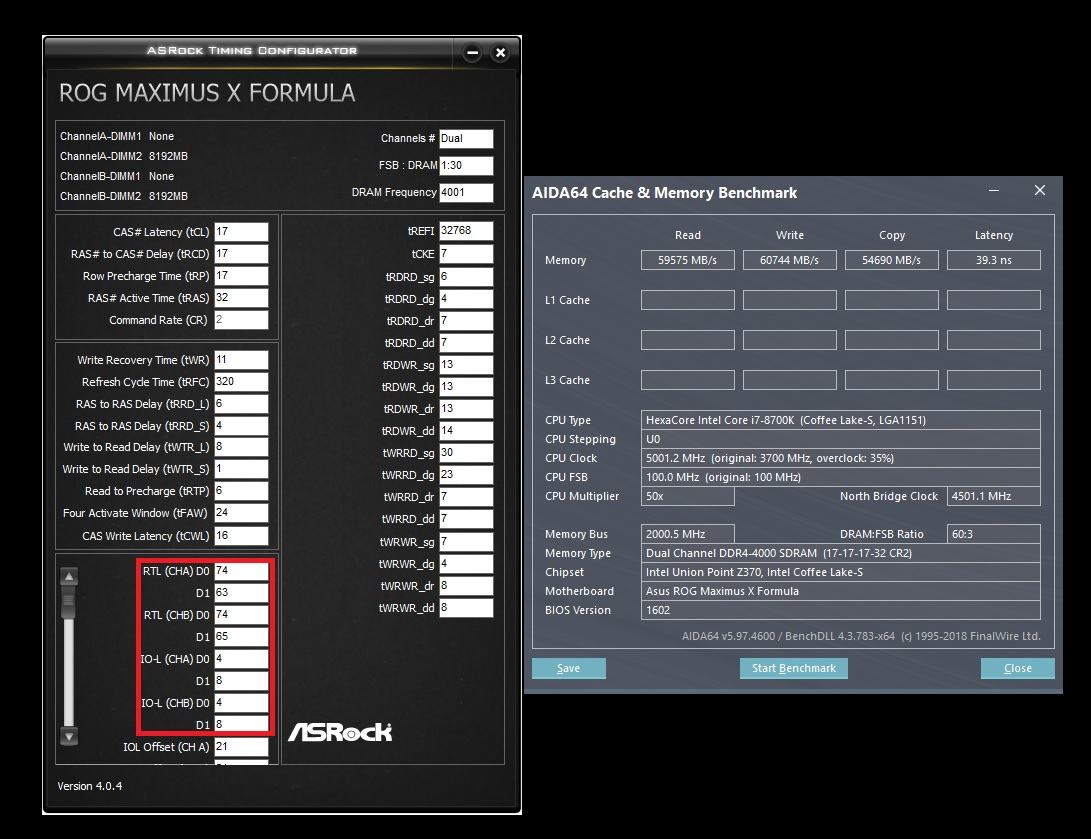1091x839 pixels.
Task: Click the RAS# Active Time (tRAS) field
Action: click(241, 298)
